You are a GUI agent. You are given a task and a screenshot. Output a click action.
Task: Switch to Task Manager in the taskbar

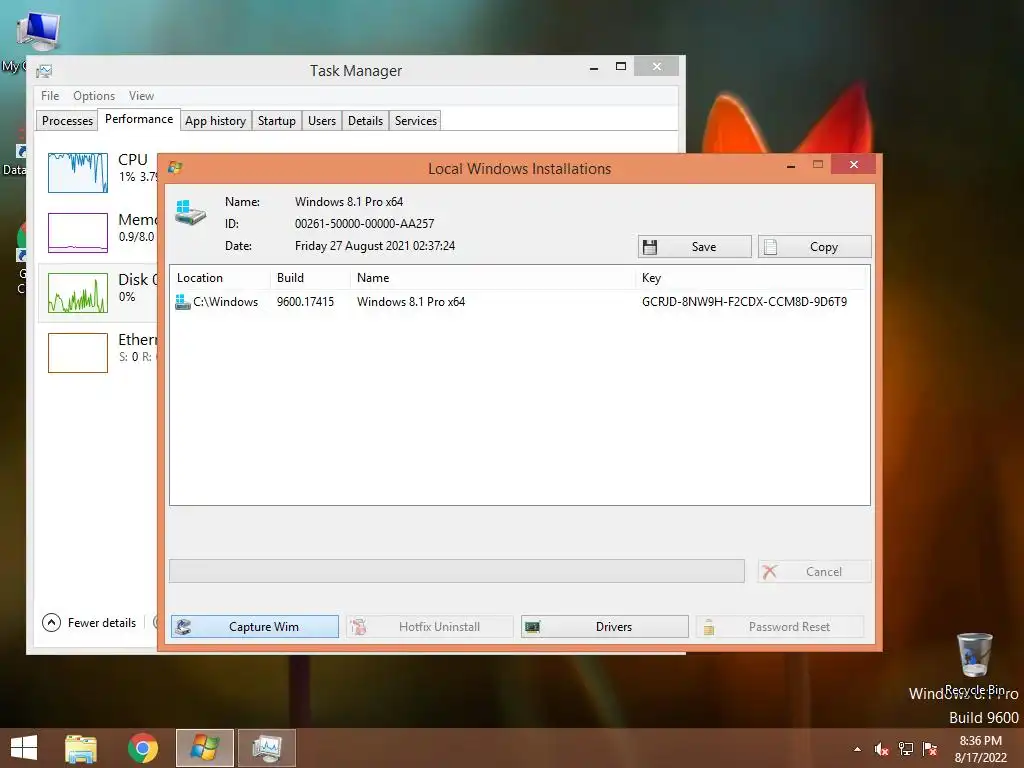[266, 748]
